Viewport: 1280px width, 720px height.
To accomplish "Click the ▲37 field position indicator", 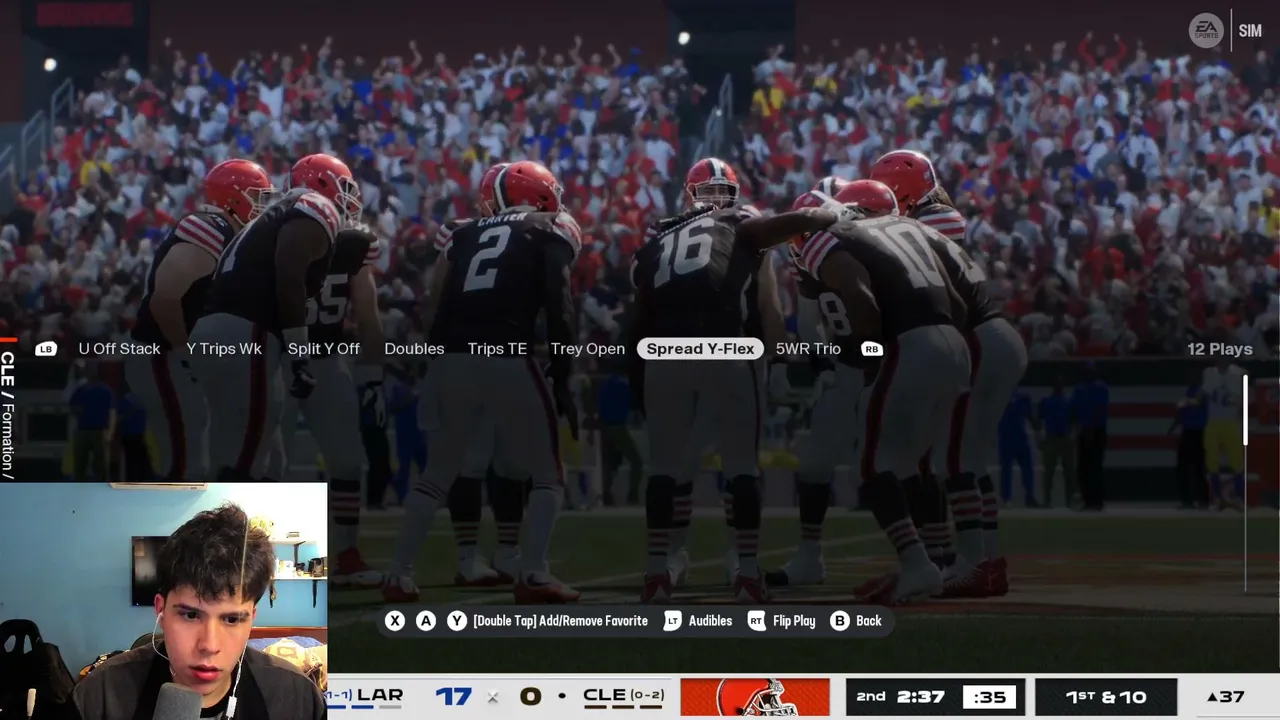I will pos(1225,697).
